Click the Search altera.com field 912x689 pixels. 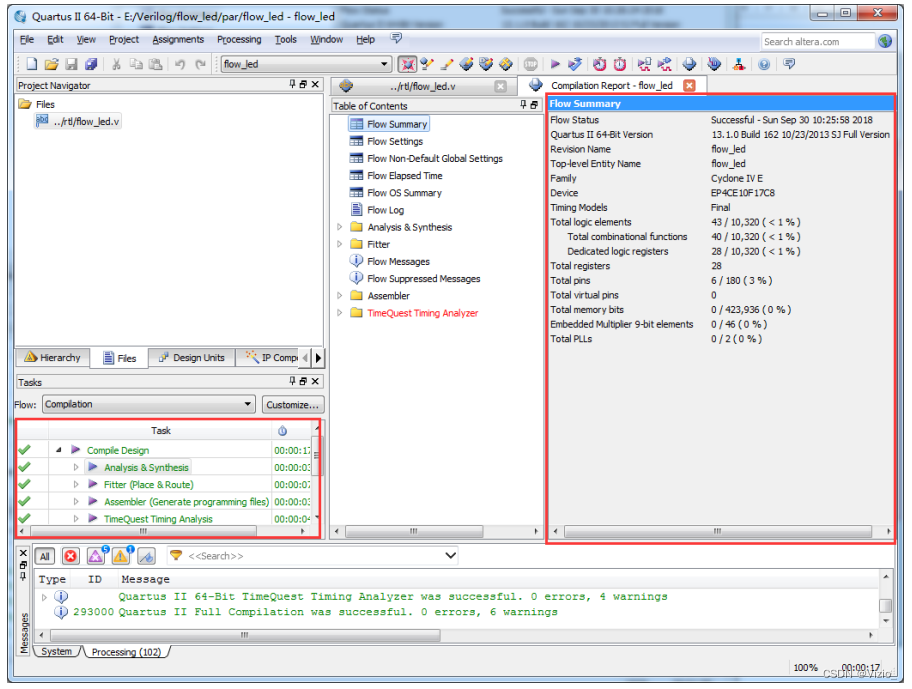pyautogui.click(x=817, y=42)
